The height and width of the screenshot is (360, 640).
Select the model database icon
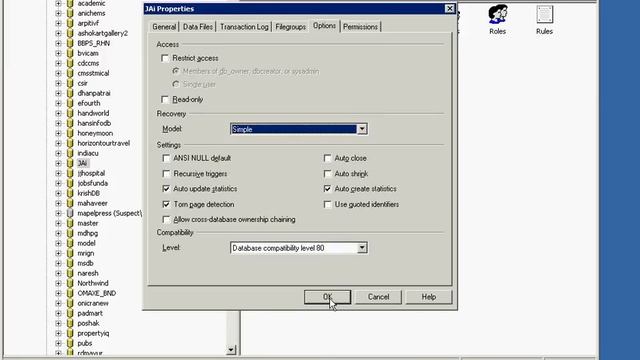point(70,243)
